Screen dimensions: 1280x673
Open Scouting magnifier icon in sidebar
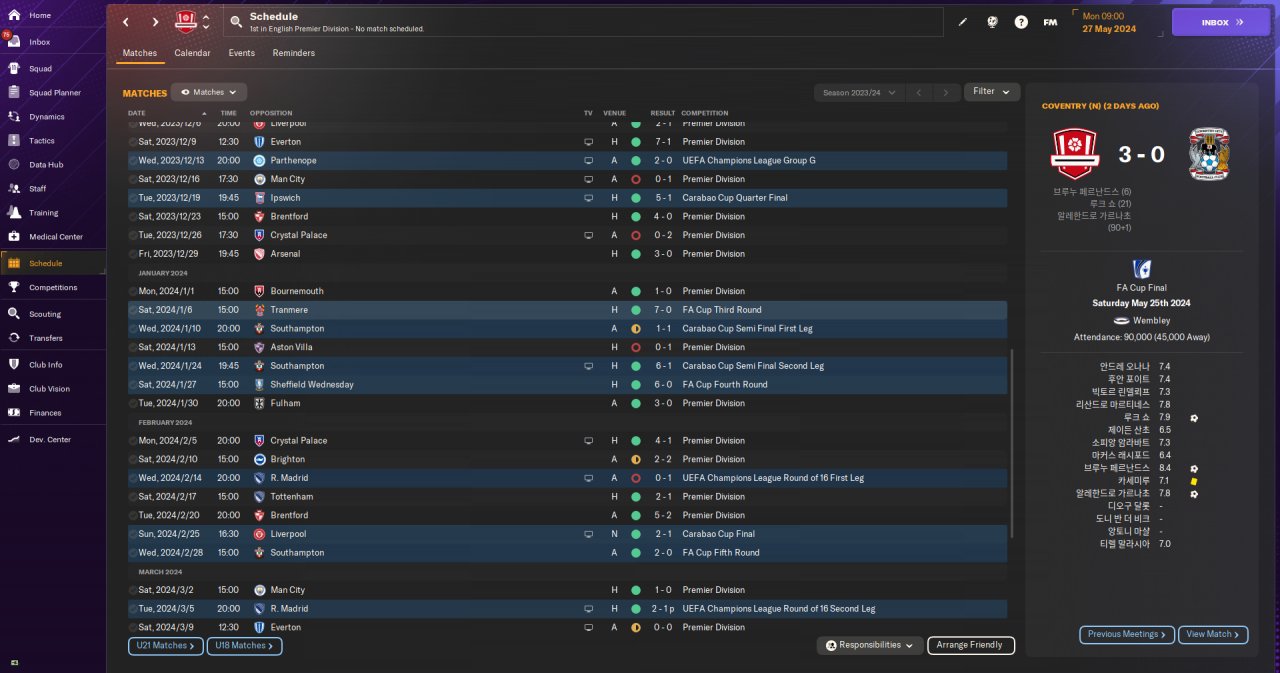click(x=14, y=314)
